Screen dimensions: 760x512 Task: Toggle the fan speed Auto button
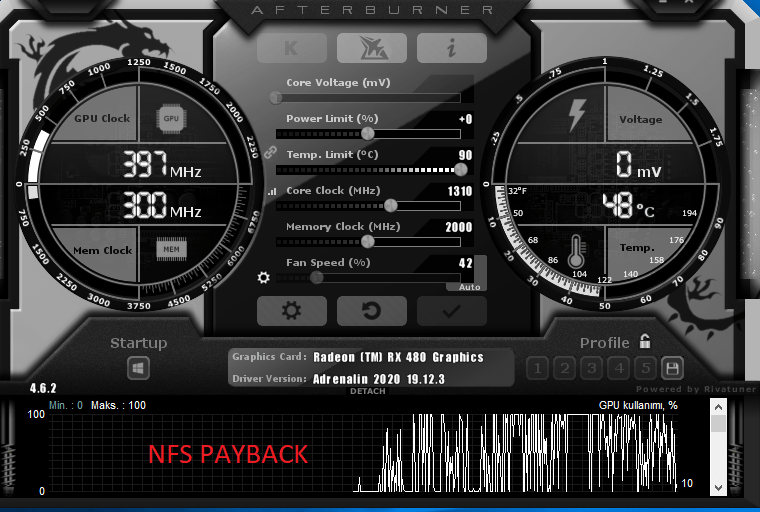pos(469,287)
